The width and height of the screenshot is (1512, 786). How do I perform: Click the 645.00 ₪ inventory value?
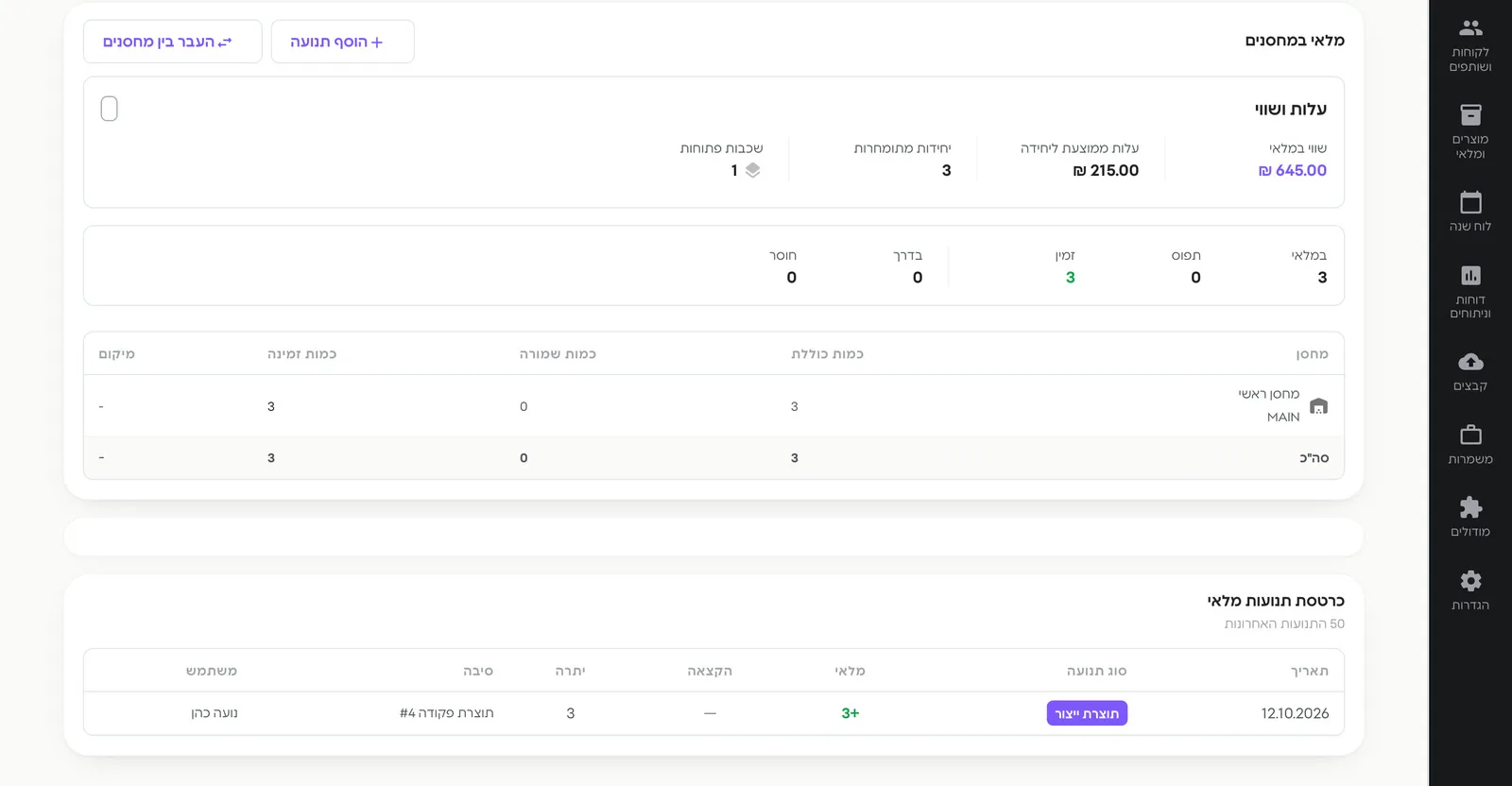point(1292,170)
